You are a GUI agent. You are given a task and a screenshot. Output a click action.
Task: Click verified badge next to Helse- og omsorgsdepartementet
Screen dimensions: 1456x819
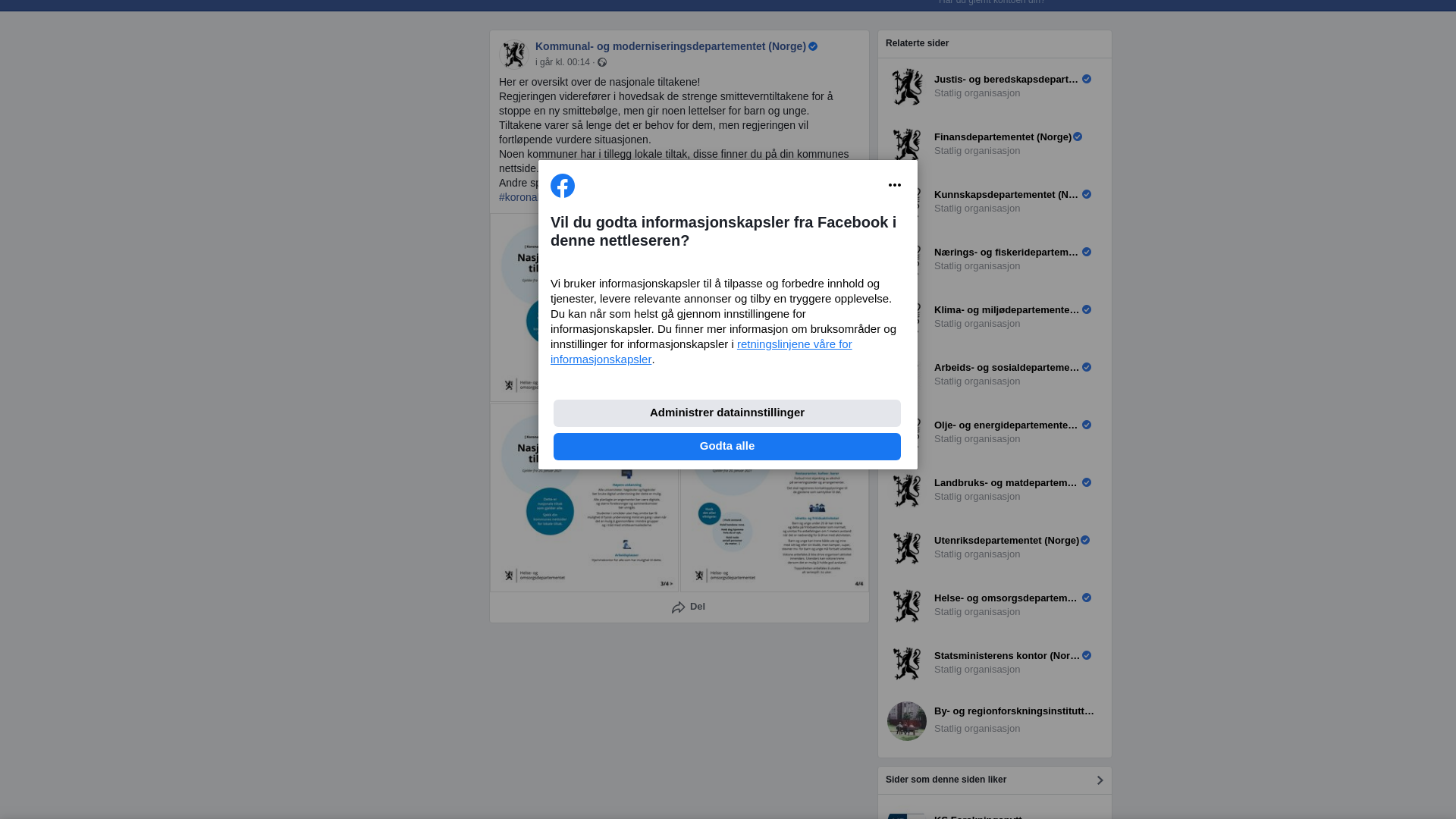[x=1087, y=598]
